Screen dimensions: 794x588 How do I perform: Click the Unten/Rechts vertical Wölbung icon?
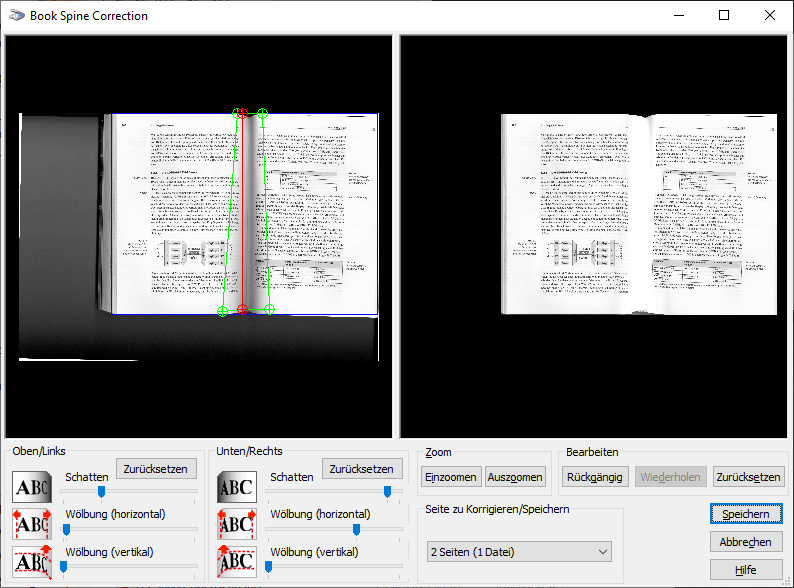236,562
